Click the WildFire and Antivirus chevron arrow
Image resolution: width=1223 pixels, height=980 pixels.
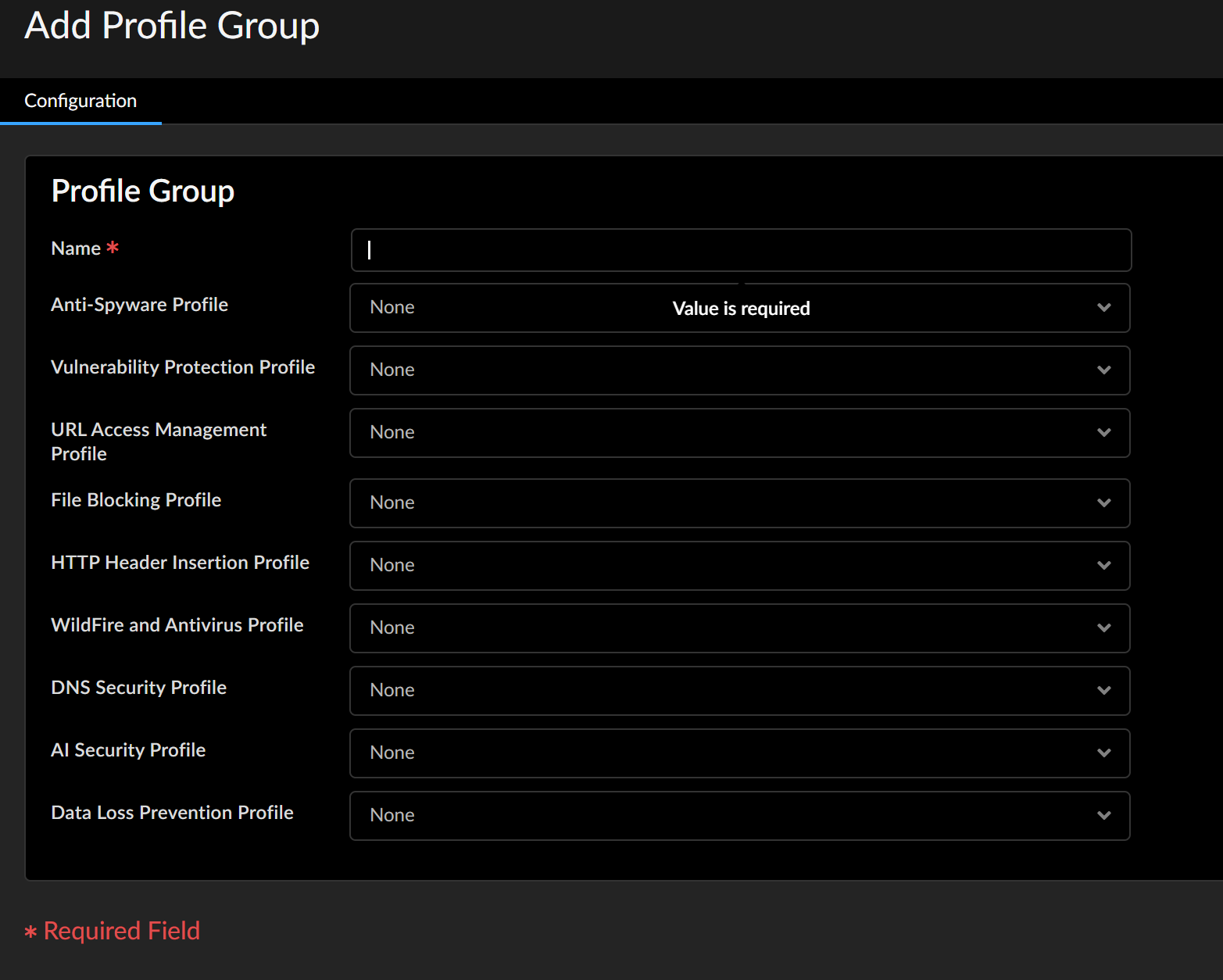pos(1103,628)
